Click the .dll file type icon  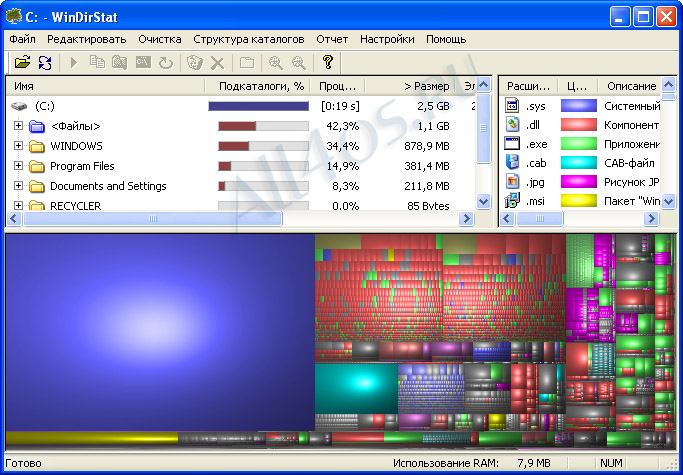(513, 125)
